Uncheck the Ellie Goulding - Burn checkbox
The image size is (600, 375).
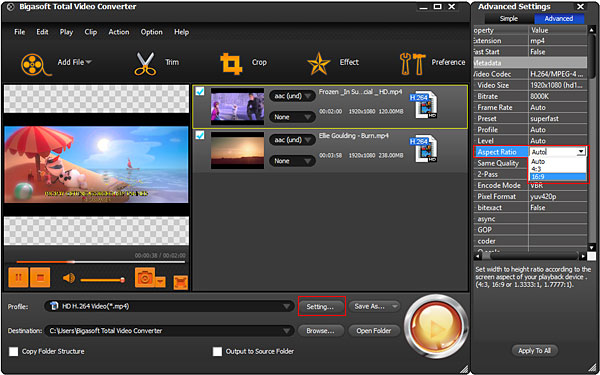point(200,135)
